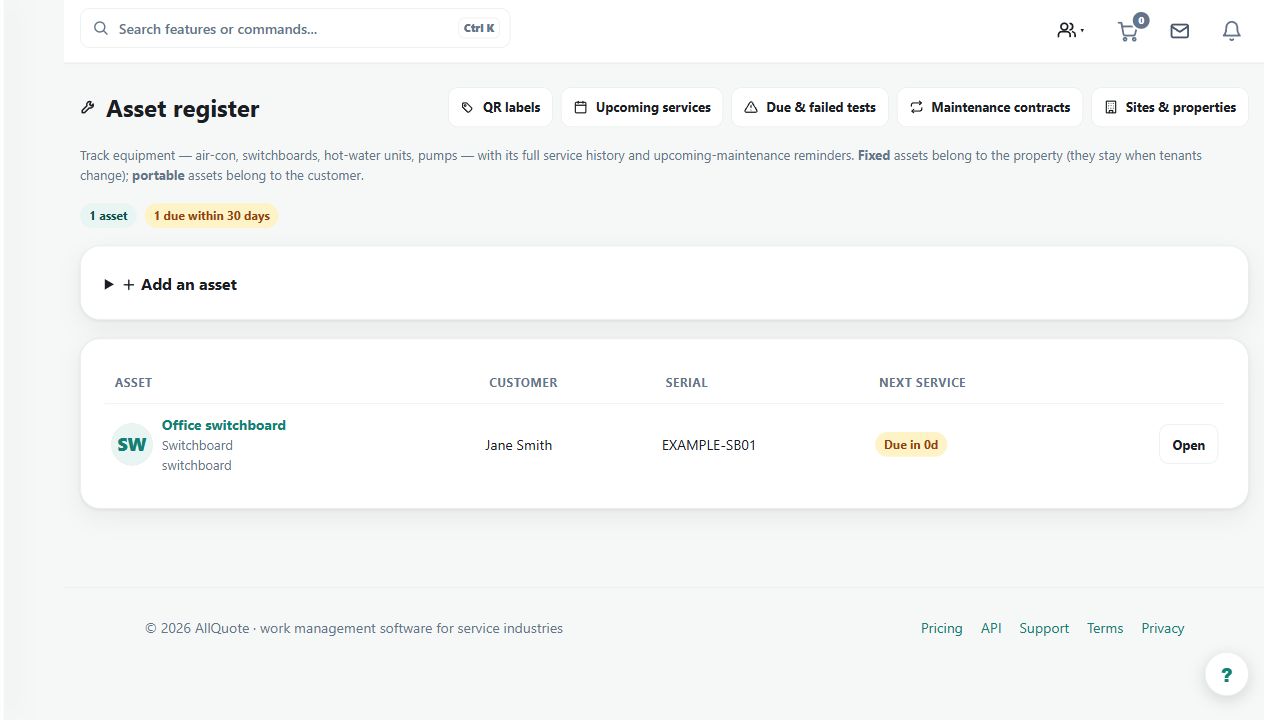This screenshot has width=1264, height=720.
Task: Select the Jane Smith customer cell
Action: (x=518, y=445)
